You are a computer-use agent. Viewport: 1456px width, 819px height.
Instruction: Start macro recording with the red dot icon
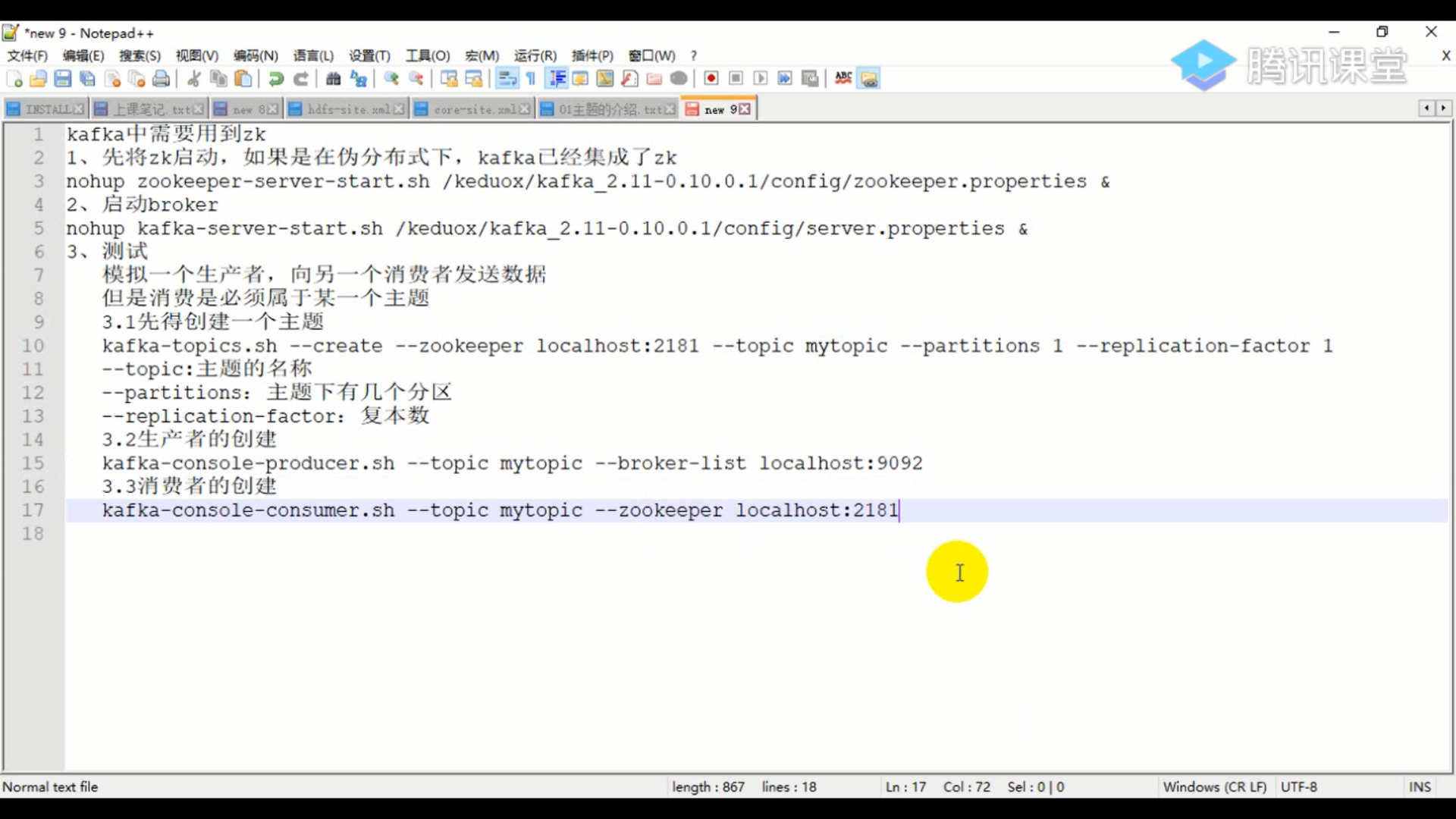pos(711,79)
